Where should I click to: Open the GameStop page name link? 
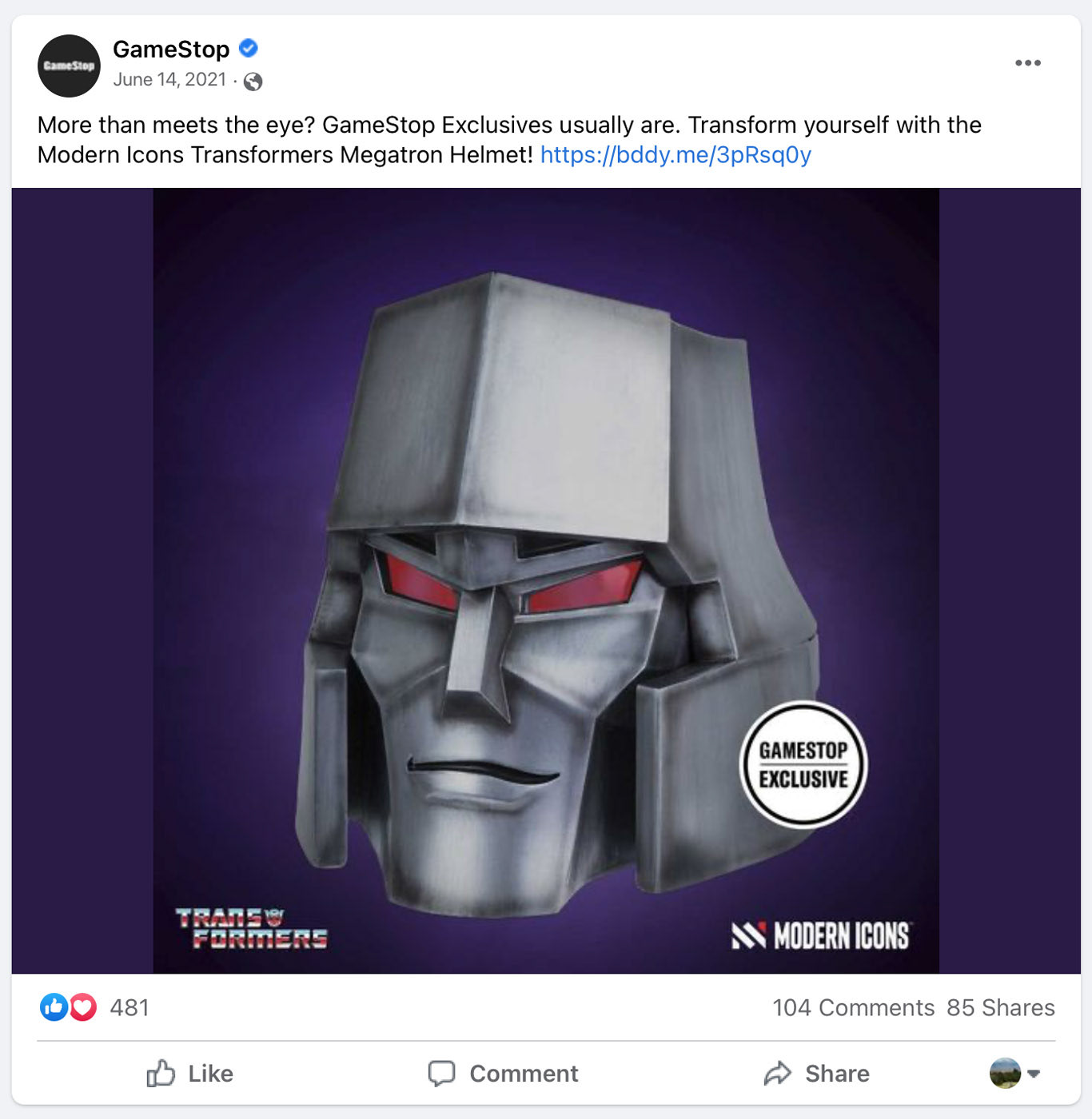click(x=171, y=49)
